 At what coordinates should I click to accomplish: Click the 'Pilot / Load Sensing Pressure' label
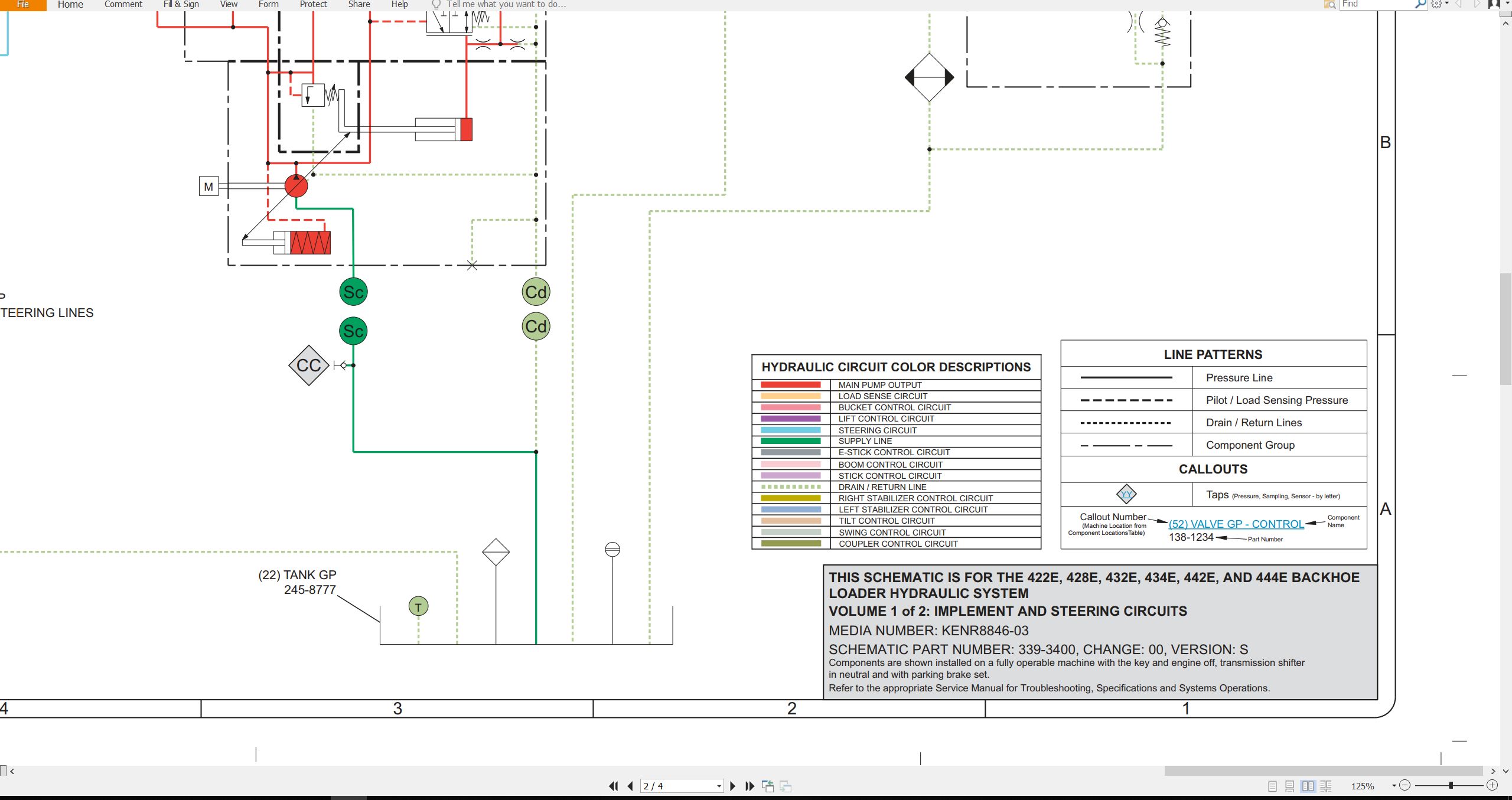point(1277,400)
